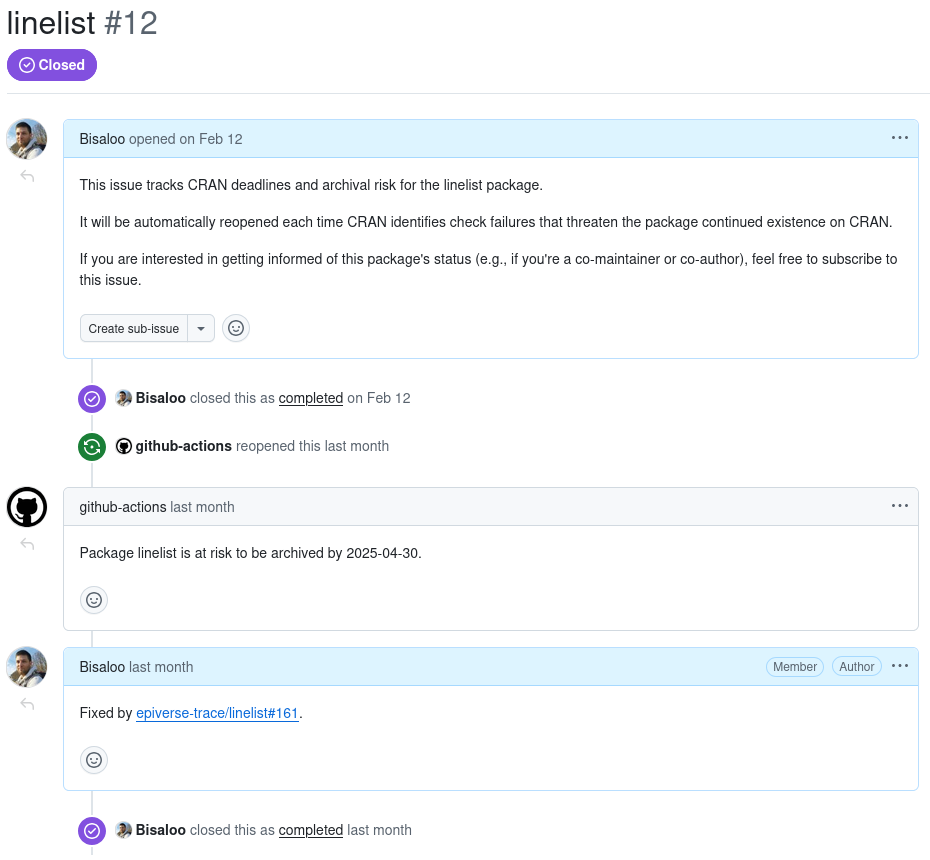The width and height of the screenshot is (930, 860).
Task: Click reply arrow under github-actions avatar
Action: tap(27, 545)
